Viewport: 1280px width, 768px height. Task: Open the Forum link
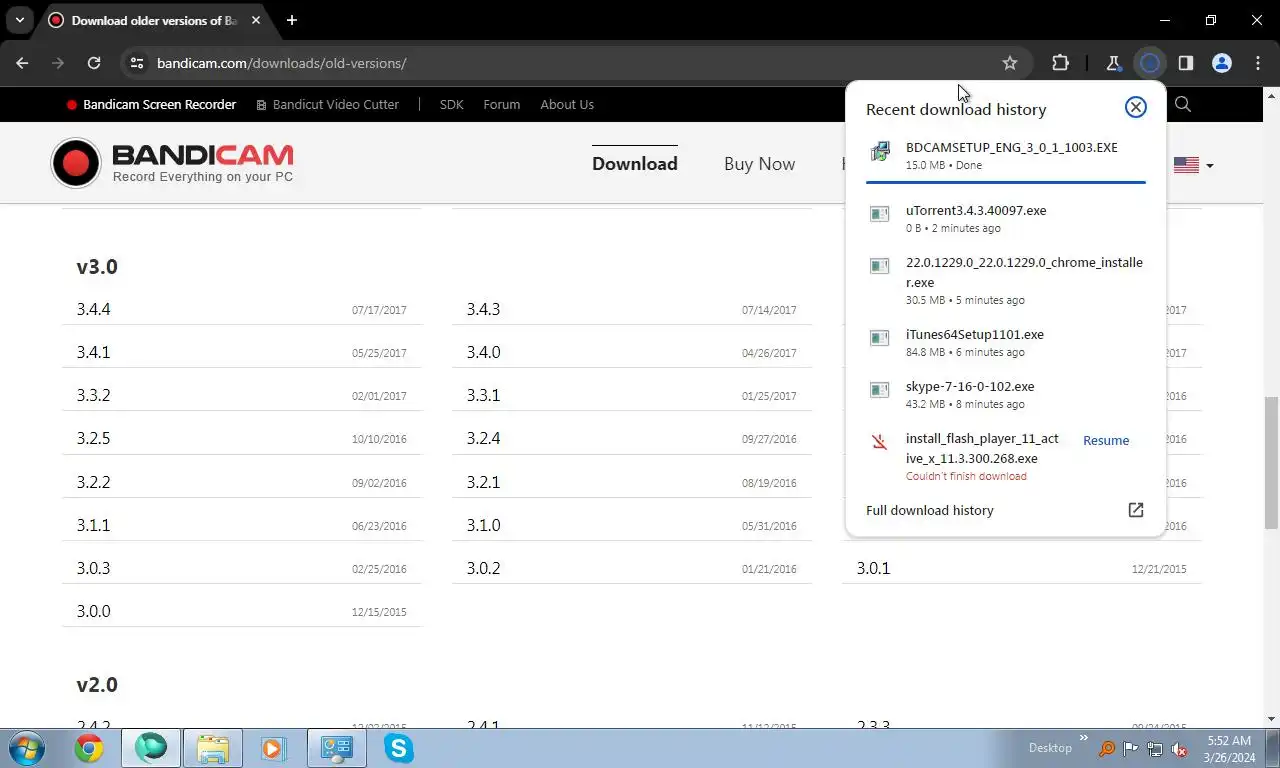coord(501,104)
